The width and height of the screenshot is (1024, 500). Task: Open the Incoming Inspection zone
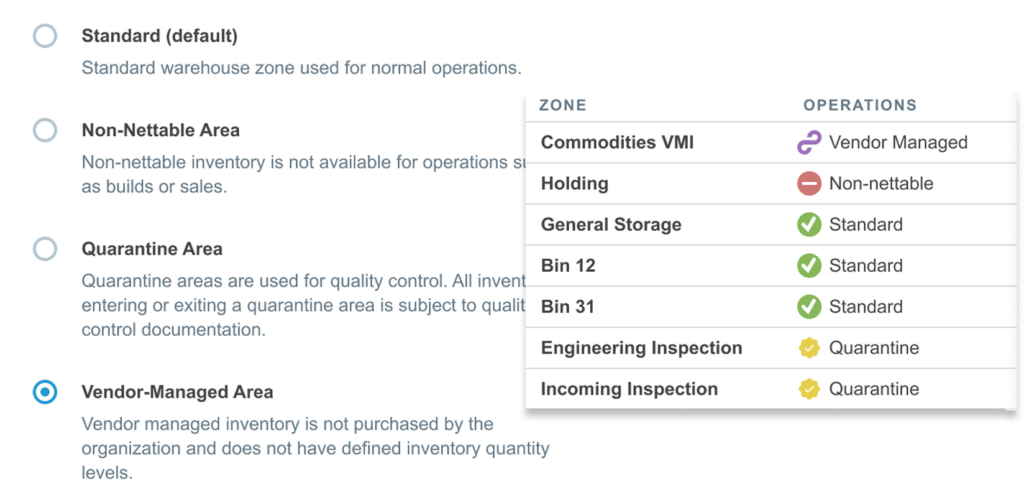[x=771, y=390]
